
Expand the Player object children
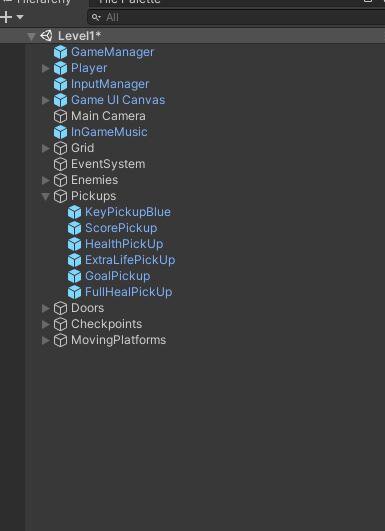[45, 68]
